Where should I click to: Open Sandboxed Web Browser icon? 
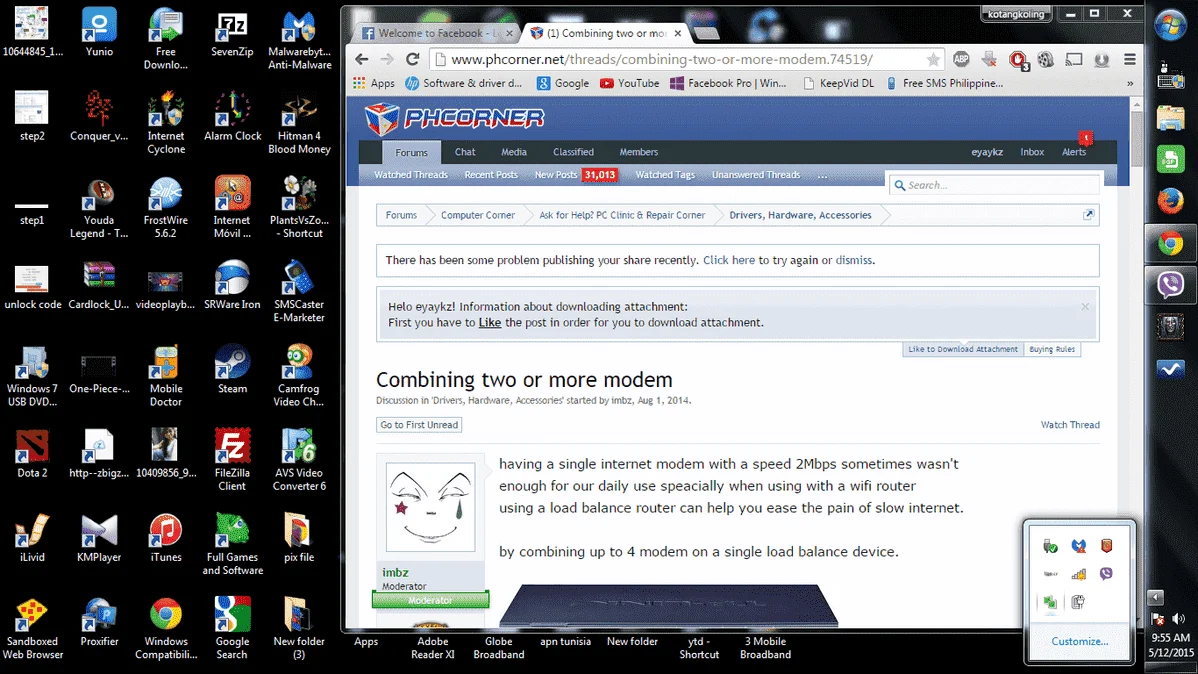[x=32, y=627]
